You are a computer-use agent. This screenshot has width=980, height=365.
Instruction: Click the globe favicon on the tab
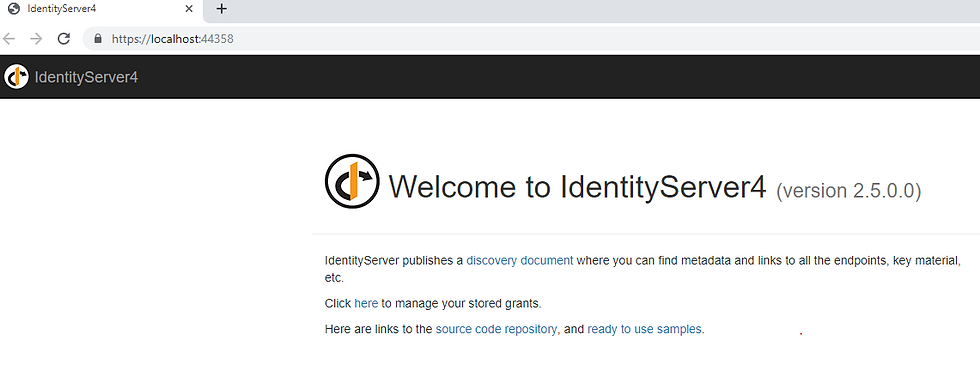click(13, 9)
